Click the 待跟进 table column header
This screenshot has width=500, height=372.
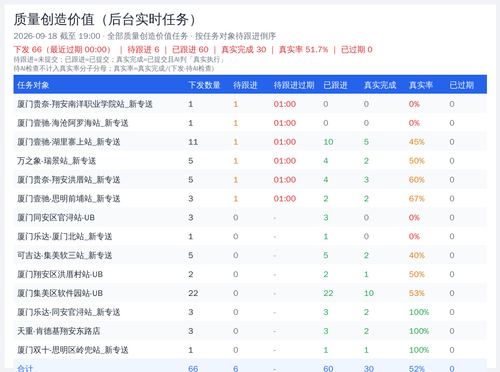coord(245,85)
